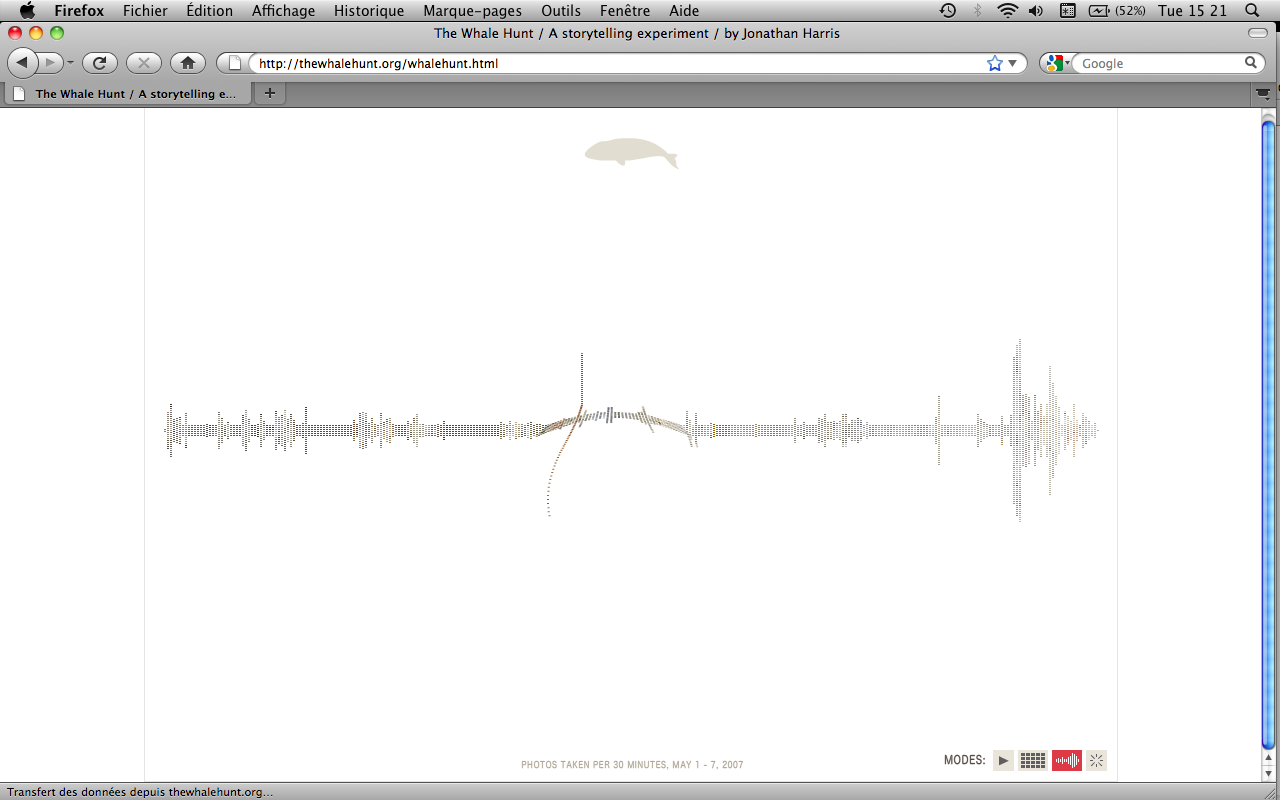
Task: Open the Historique menu
Action: coord(369,11)
